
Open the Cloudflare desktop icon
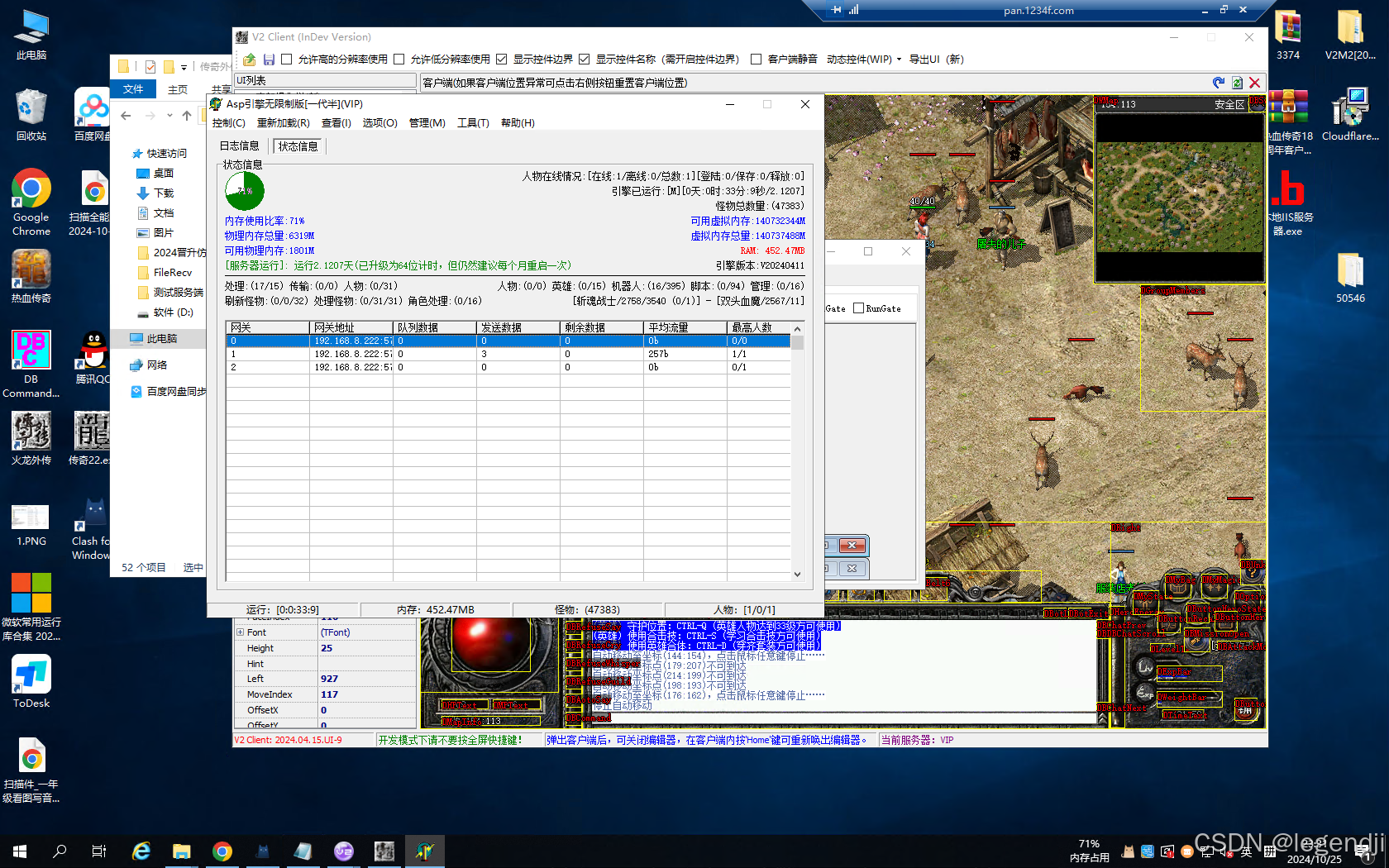(1350, 116)
